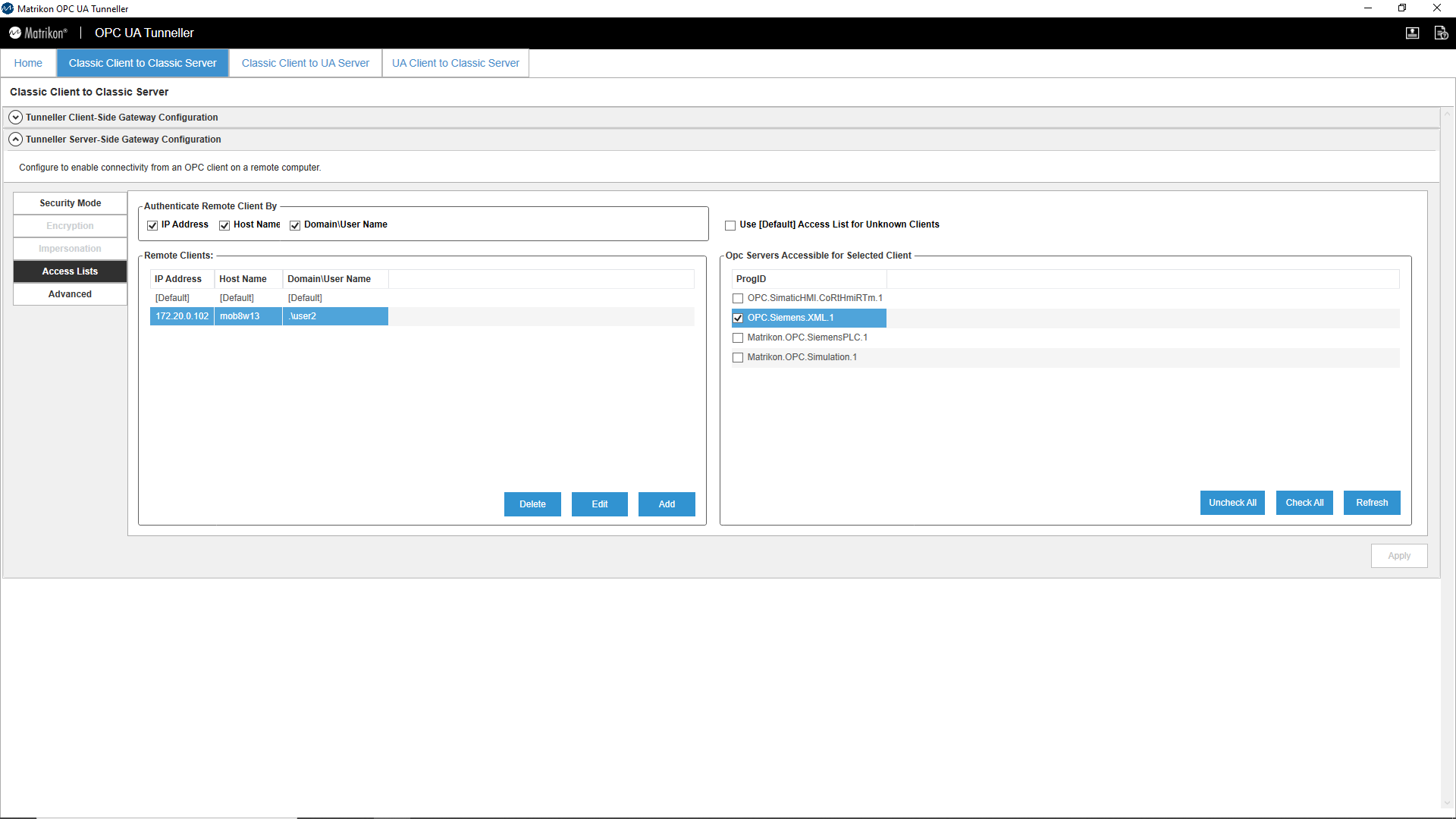Sort by Host Name column header

tap(249, 279)
